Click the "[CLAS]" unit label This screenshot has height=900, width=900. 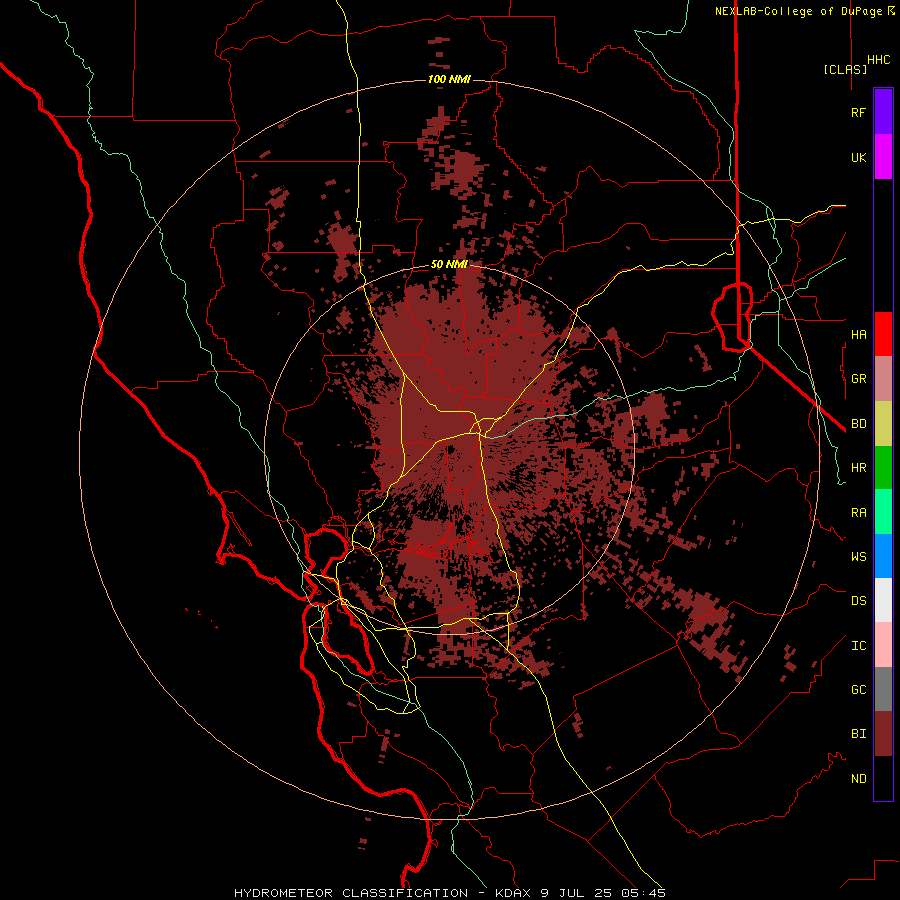(x=845, y=69)
